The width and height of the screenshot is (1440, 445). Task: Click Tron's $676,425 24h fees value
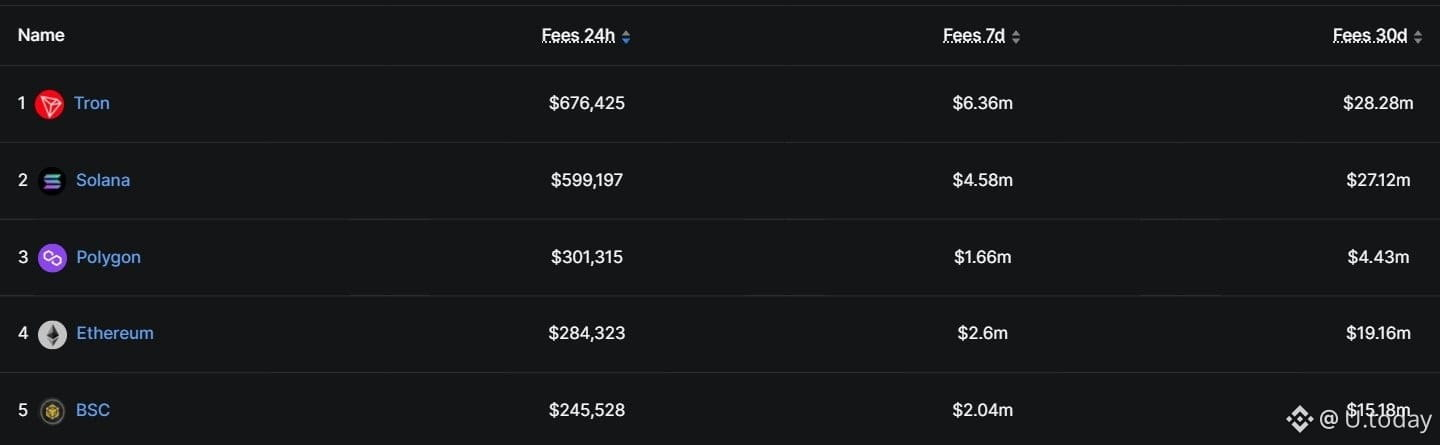[x=587, y=103]
